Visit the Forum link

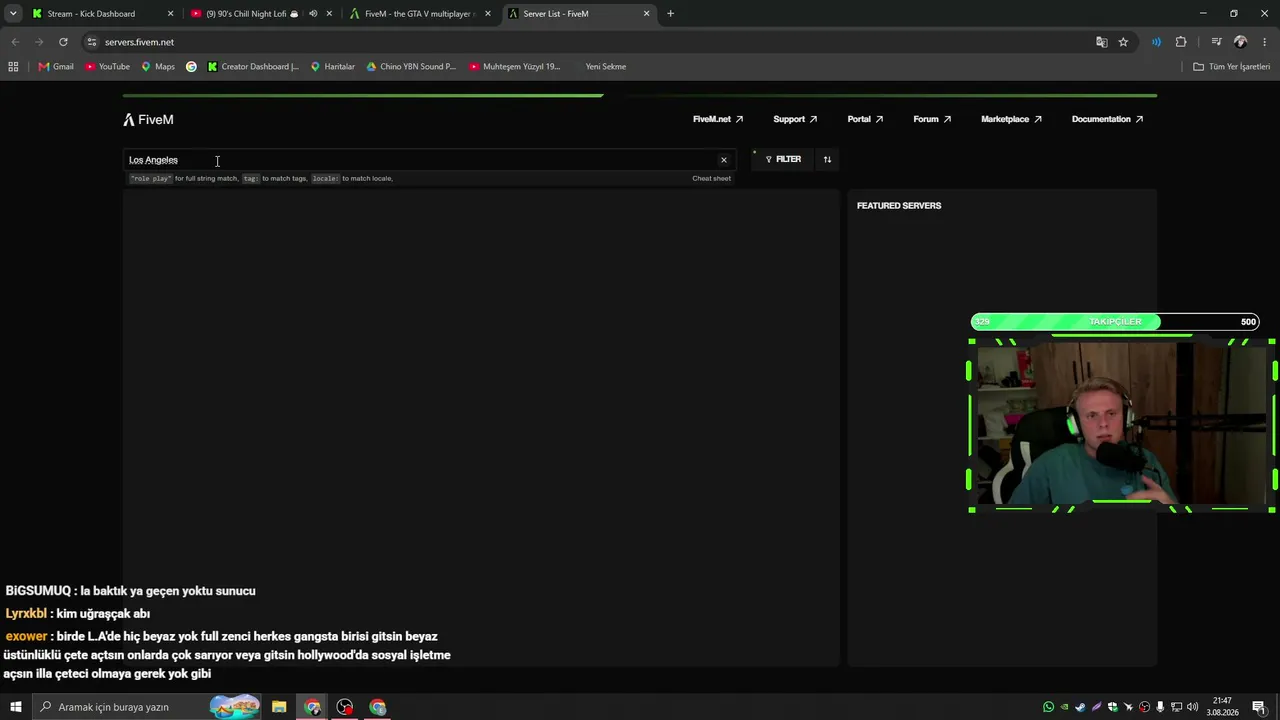pyautogui.click(x=932, y=119)
